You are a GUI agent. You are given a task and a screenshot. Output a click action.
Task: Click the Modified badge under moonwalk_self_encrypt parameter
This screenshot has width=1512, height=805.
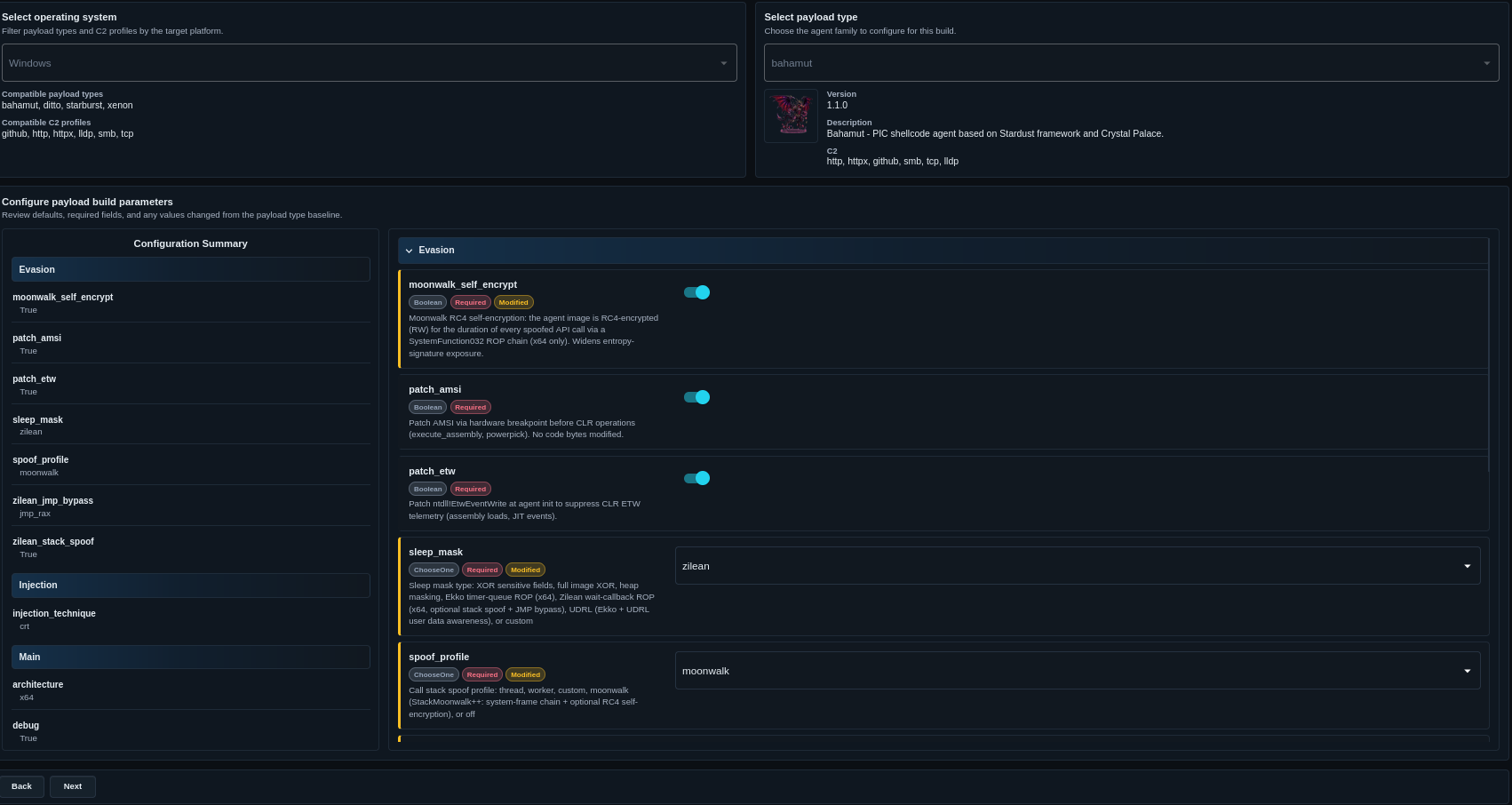click(x=513, y=302)
